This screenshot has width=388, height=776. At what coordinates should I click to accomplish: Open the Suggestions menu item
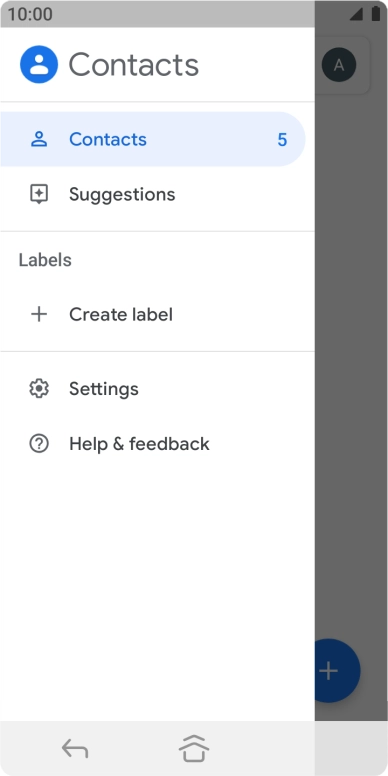[x=157, y=194]
